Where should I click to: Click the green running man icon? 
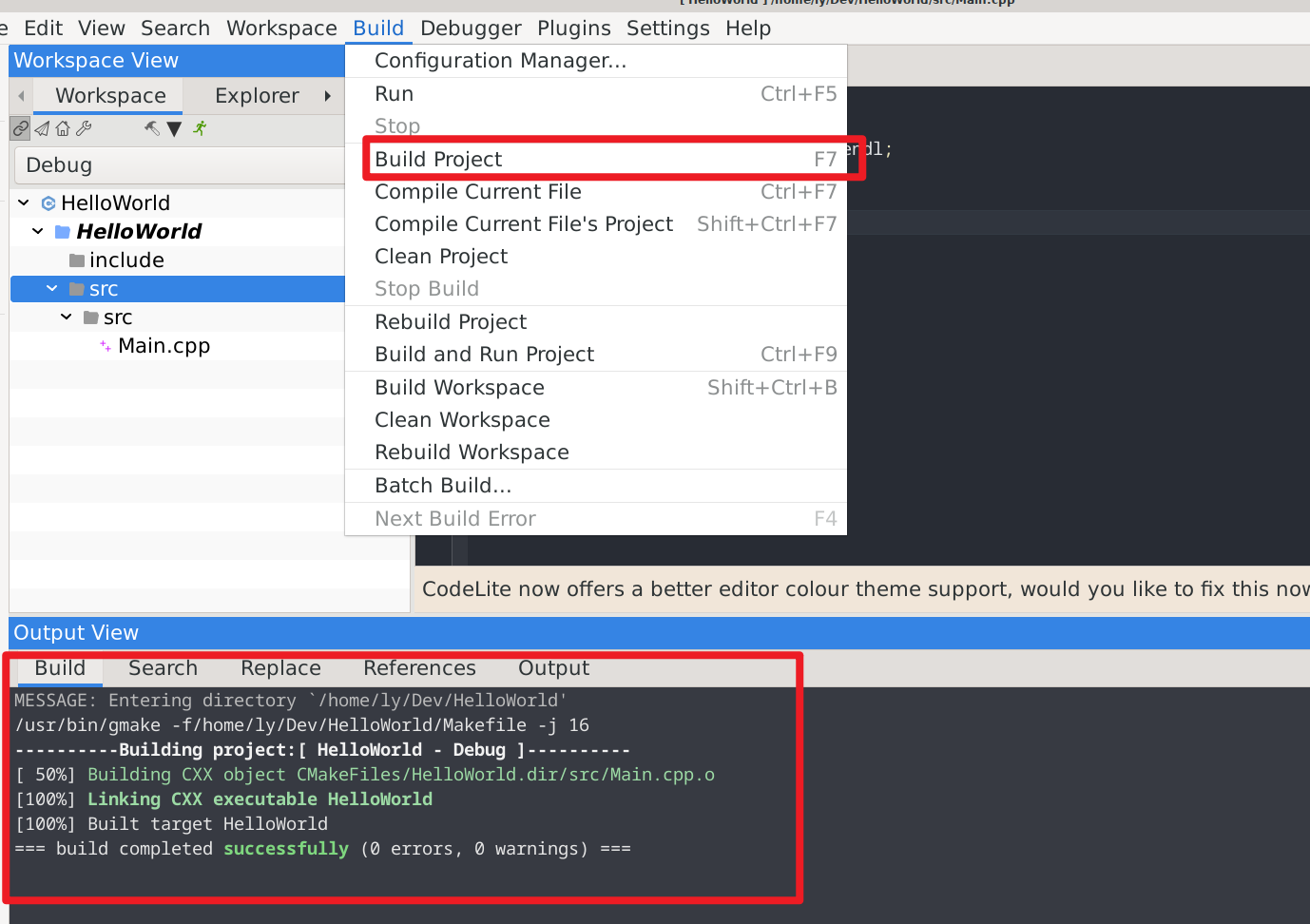200,128
